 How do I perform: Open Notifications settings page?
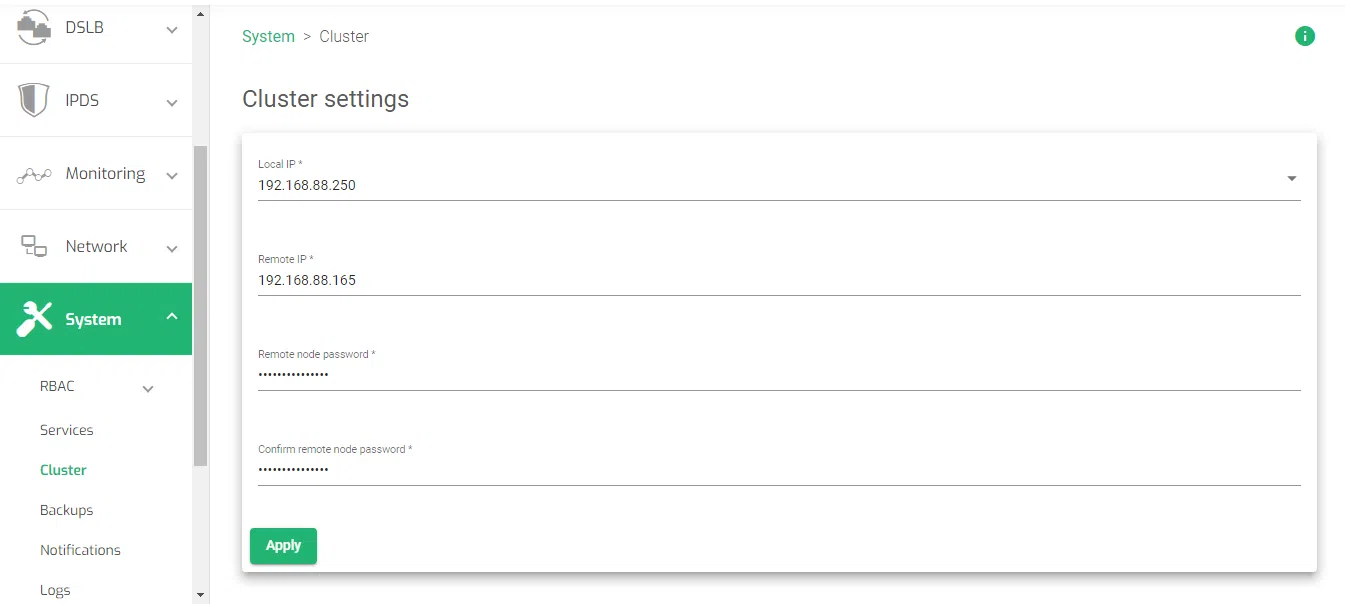coord(80,550)
